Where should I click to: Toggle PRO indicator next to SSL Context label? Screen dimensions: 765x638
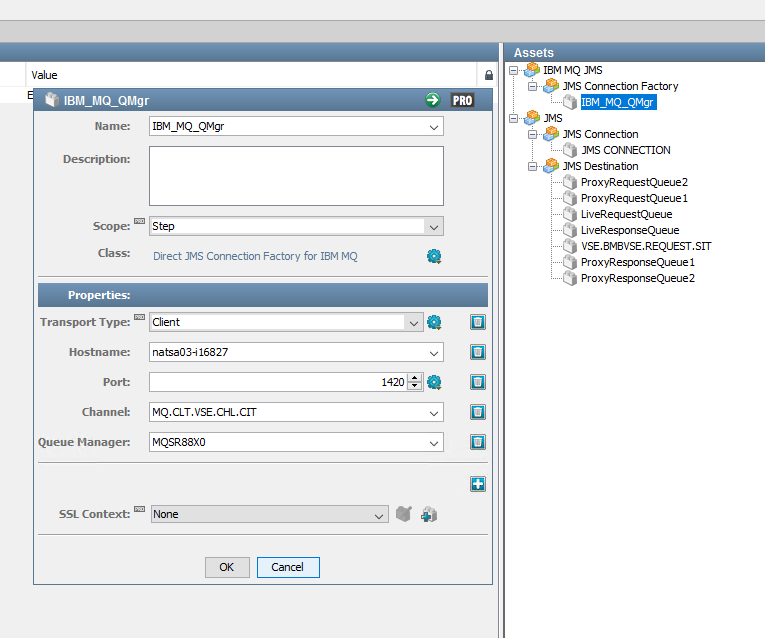pyautogui.click(x=140, y=509)
